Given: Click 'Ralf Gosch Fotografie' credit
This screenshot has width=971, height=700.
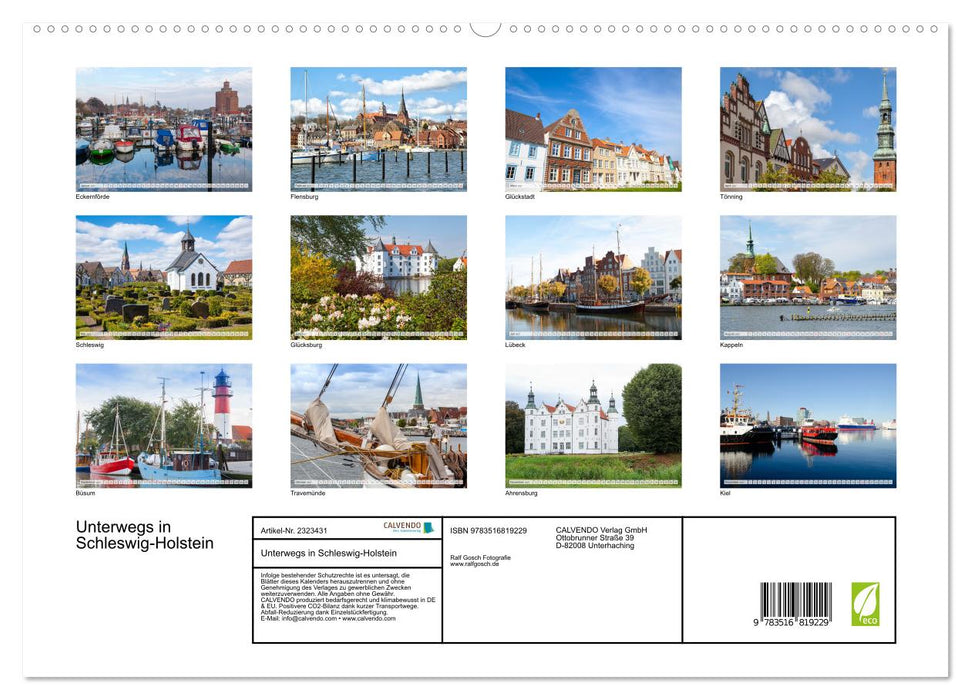Looking at the screenshot, I should tap(481, 558).
